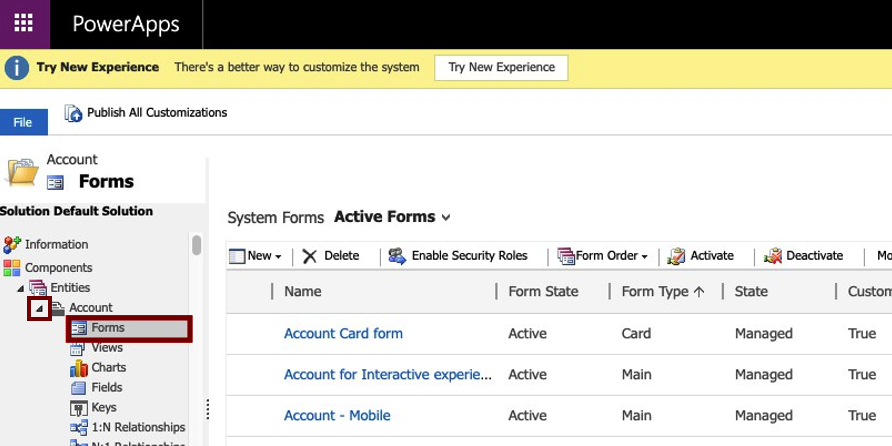Click the Entities icon in tree
Screen dimensions: 892x446
(x=38, y=288)
